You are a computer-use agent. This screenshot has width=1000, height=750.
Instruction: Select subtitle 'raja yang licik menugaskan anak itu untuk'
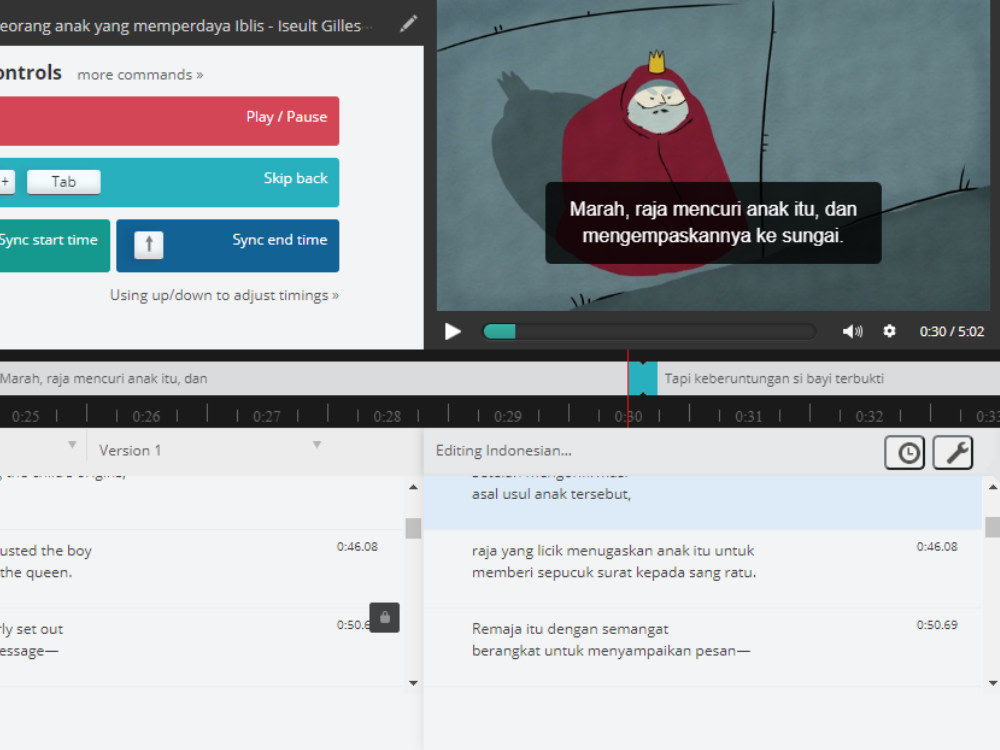point(613,550)
